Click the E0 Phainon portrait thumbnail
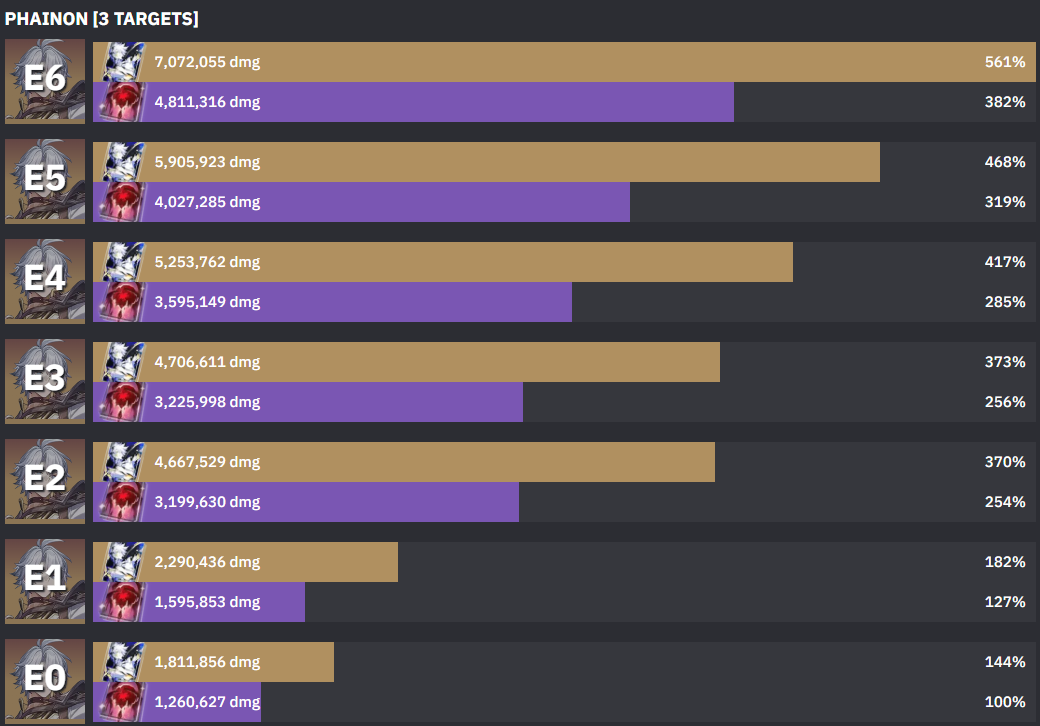This screenshot has height=726, width=1040. point(45,682)
